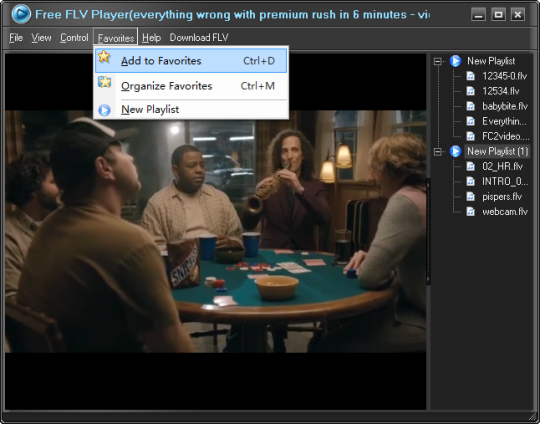
Task: Select pispers.flv in playlist
Action: coord(502,197)
